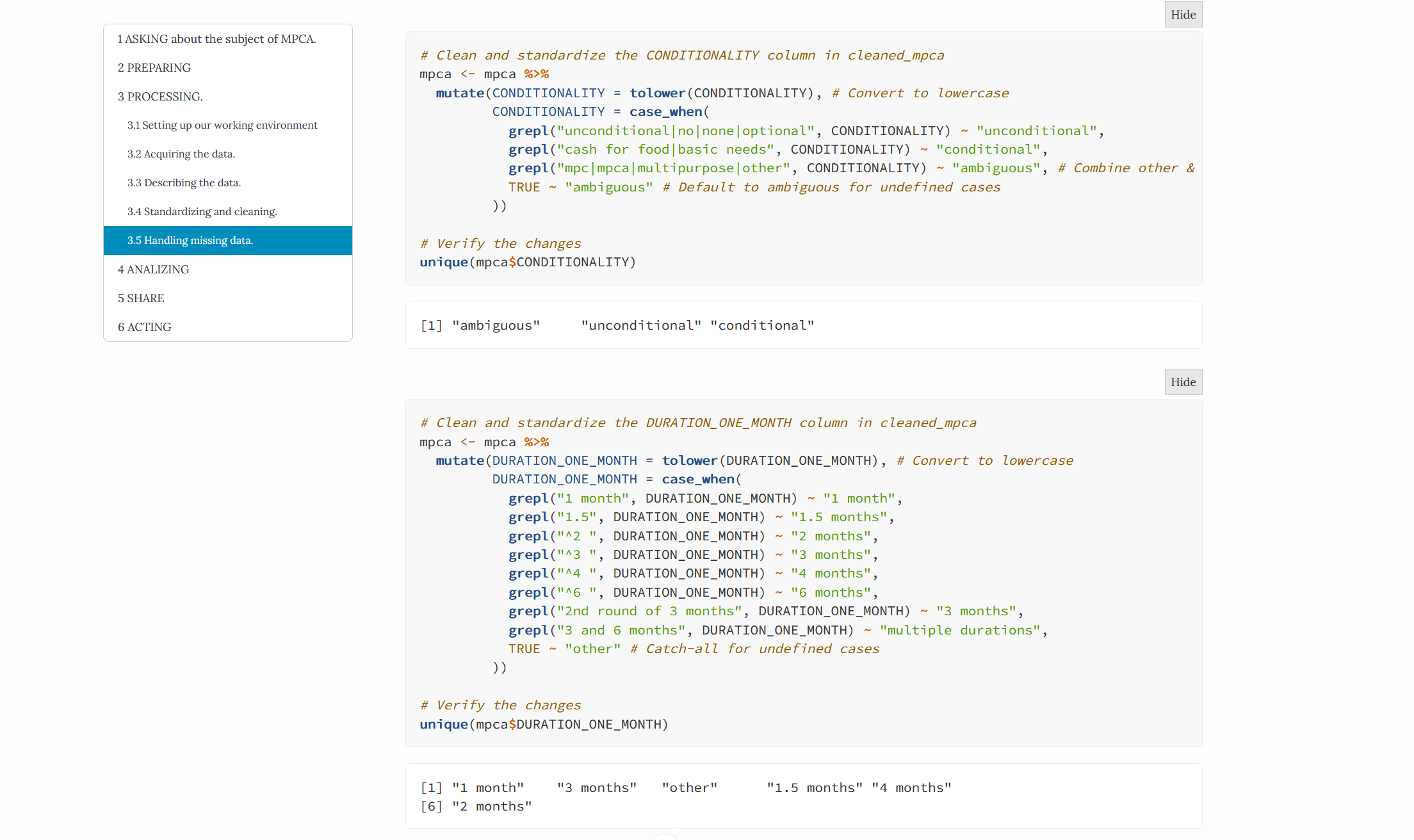This screenshot has height=840, width=1414.
Task: Select highlighted '3.5 Handling missing data.' item
Action: [227, 241]
